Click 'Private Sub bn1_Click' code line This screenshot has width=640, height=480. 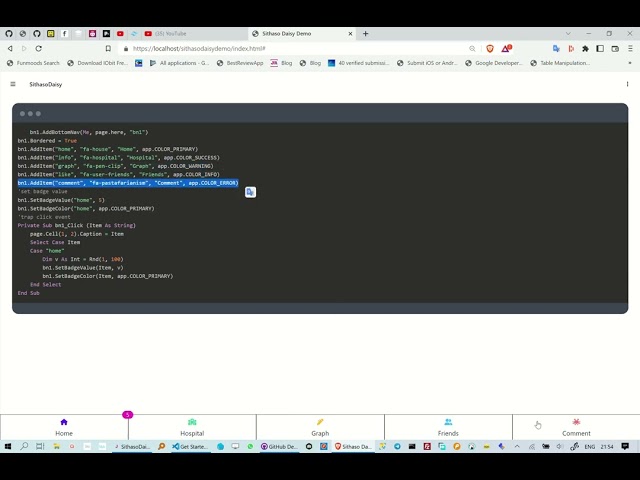click(x=77, y=225)
